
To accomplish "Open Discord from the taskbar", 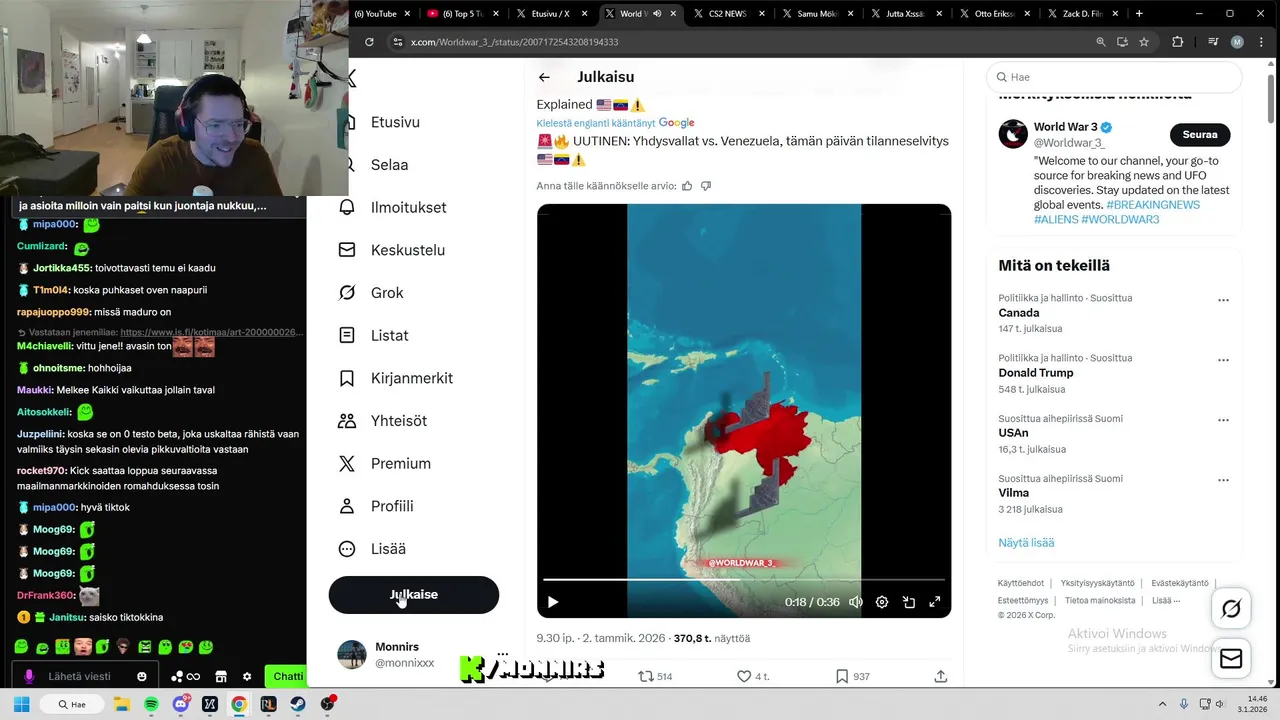I will tap(180, 704).
